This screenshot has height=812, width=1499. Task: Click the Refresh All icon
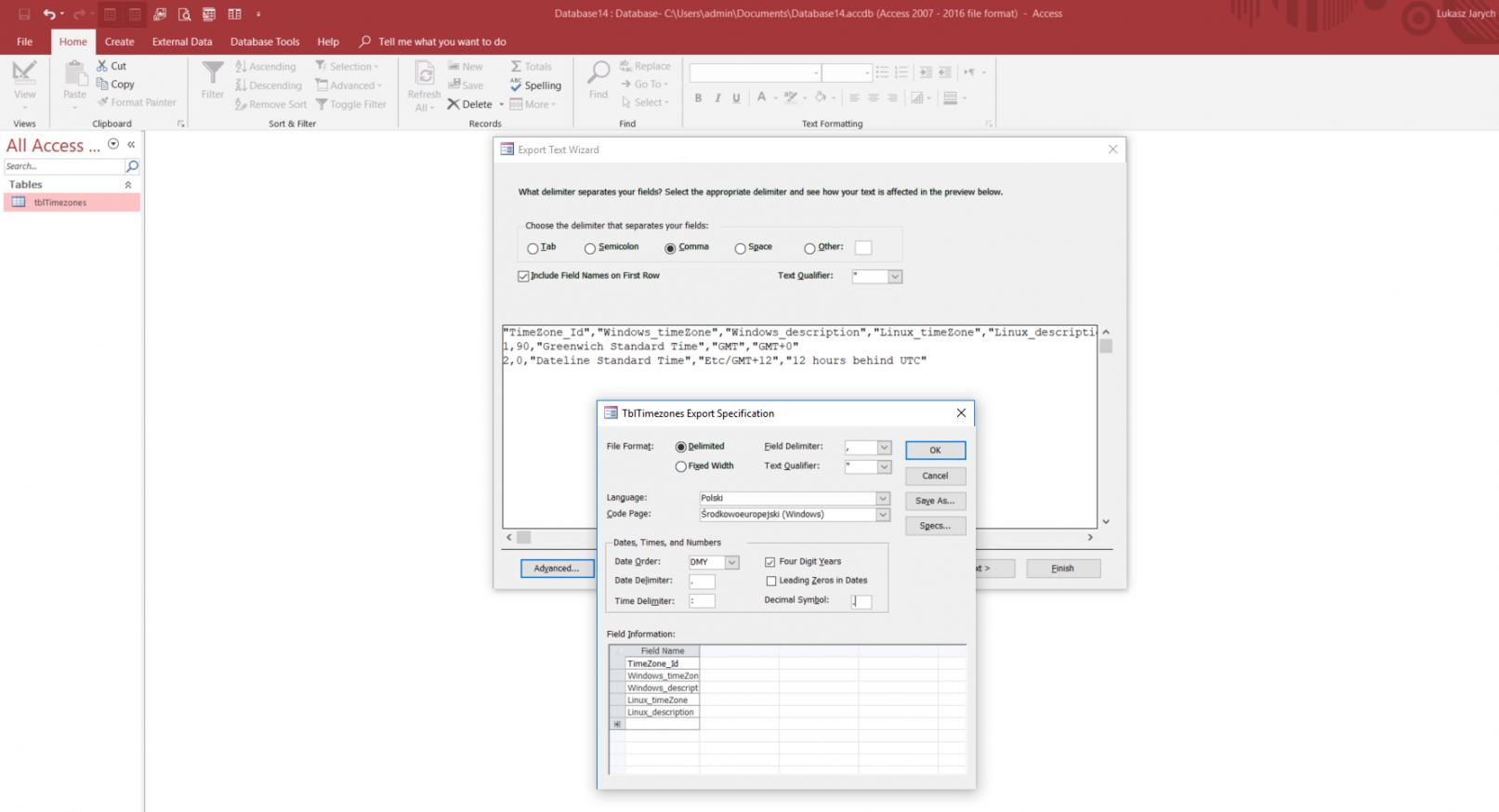[x=424, y=74]
